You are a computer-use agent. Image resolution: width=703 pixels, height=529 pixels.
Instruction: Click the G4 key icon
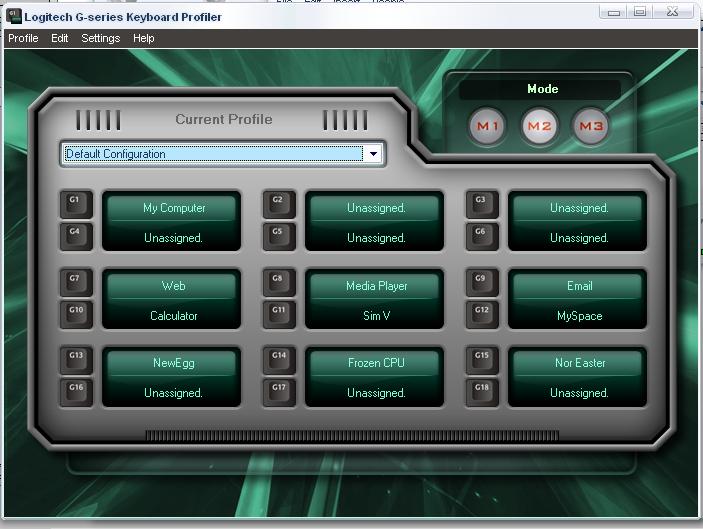[x=76, y=236]
